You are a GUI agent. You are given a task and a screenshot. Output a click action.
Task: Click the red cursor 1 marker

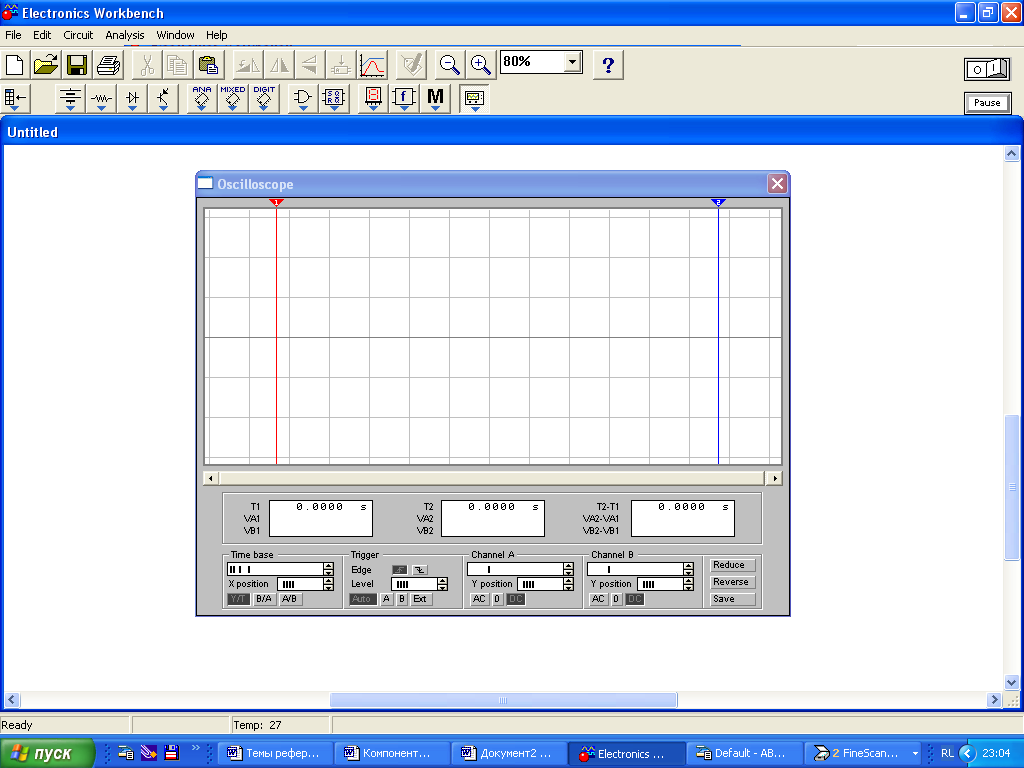276,202
